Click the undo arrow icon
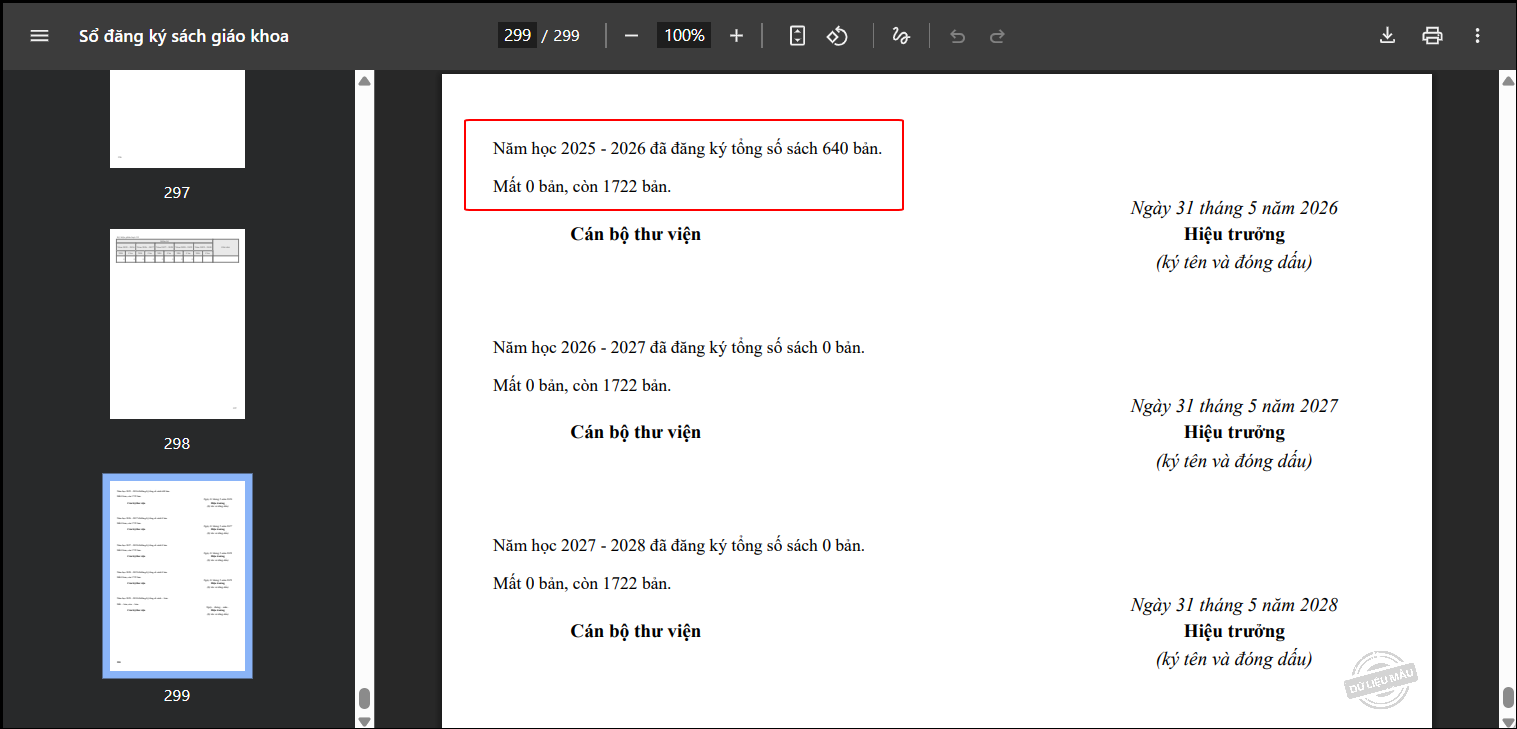 click(957, 36)
